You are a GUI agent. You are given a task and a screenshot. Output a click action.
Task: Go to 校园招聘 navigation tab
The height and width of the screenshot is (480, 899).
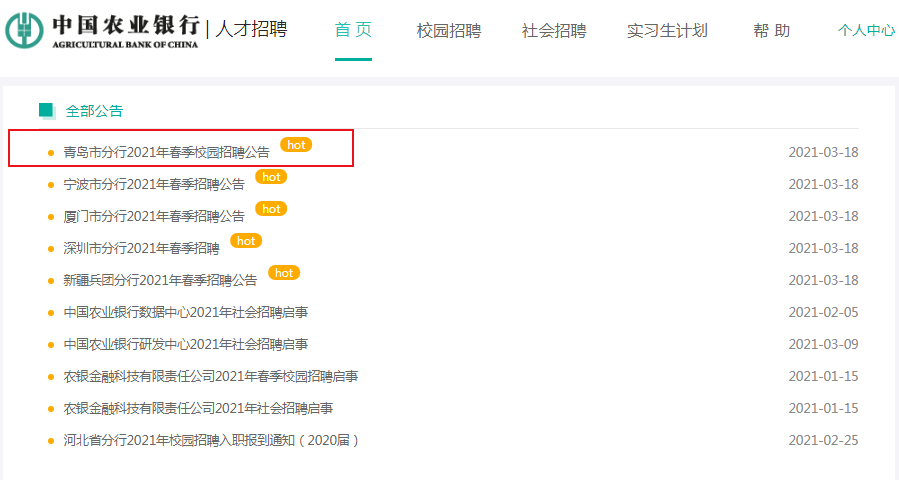pyautogui.click(x=449, y=30)
